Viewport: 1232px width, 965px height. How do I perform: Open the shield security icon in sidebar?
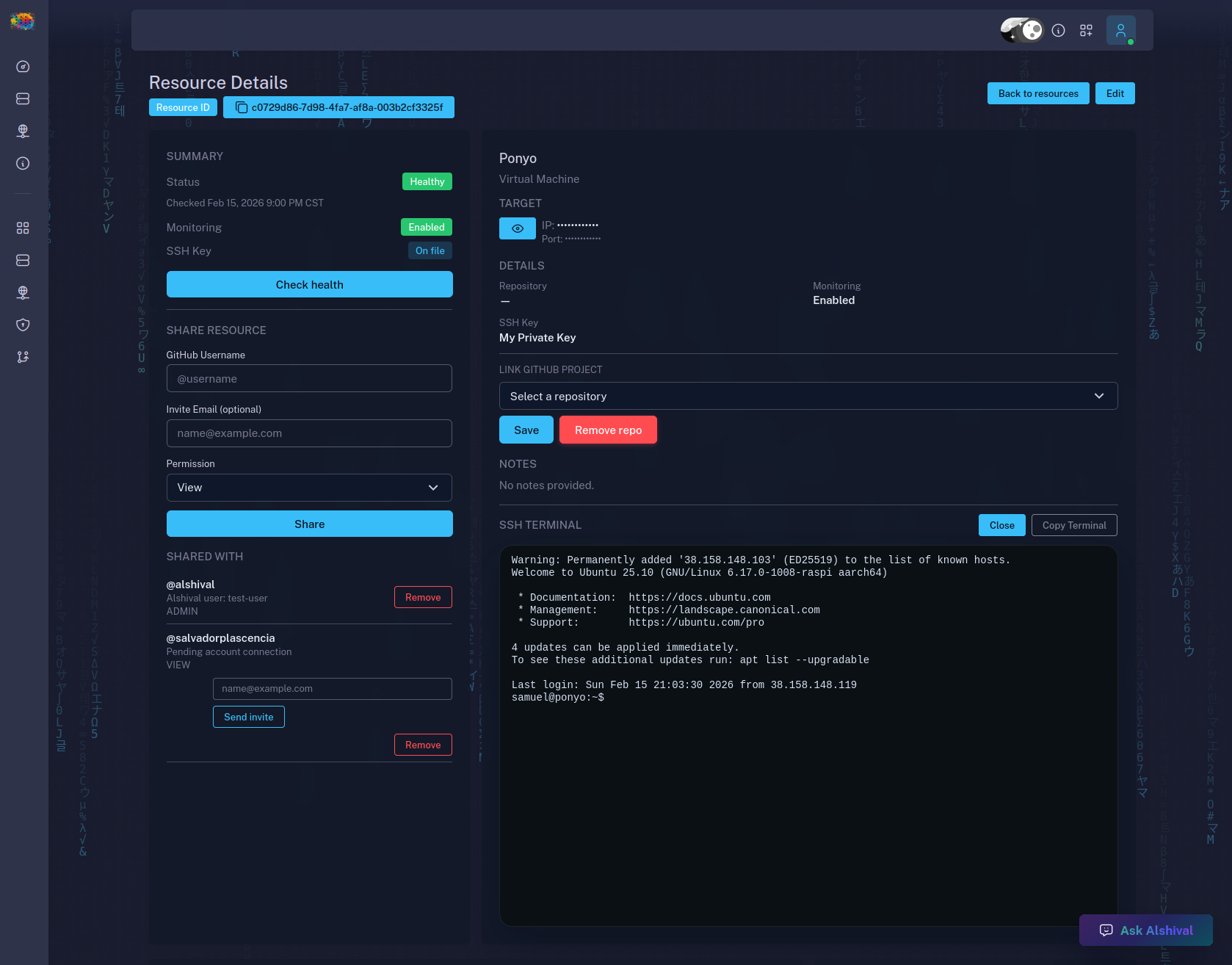point(23,325)
